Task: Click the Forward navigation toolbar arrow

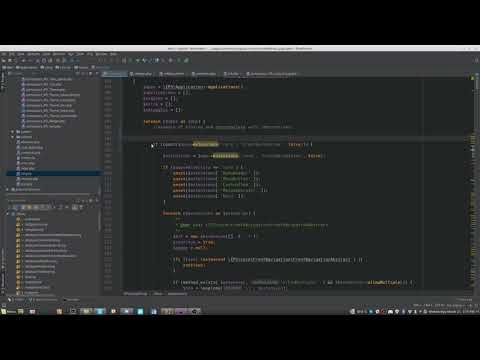Action: (x=77, y=60)
